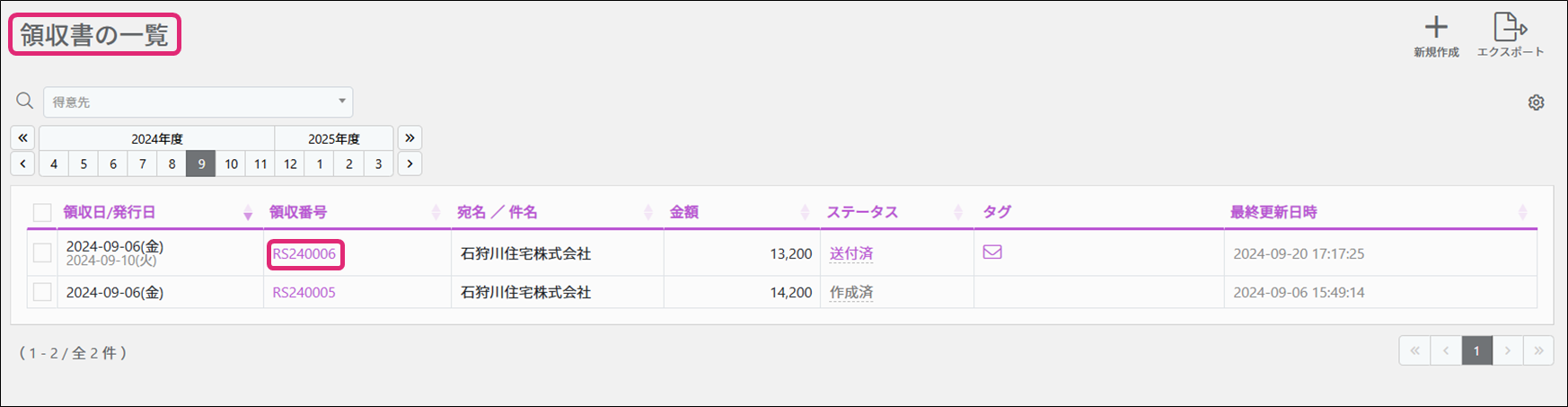The height and width of the screenshot is (407, 1568).
Task: Open the 得意先 customer dropdown
Action: [x=198, y=102]
